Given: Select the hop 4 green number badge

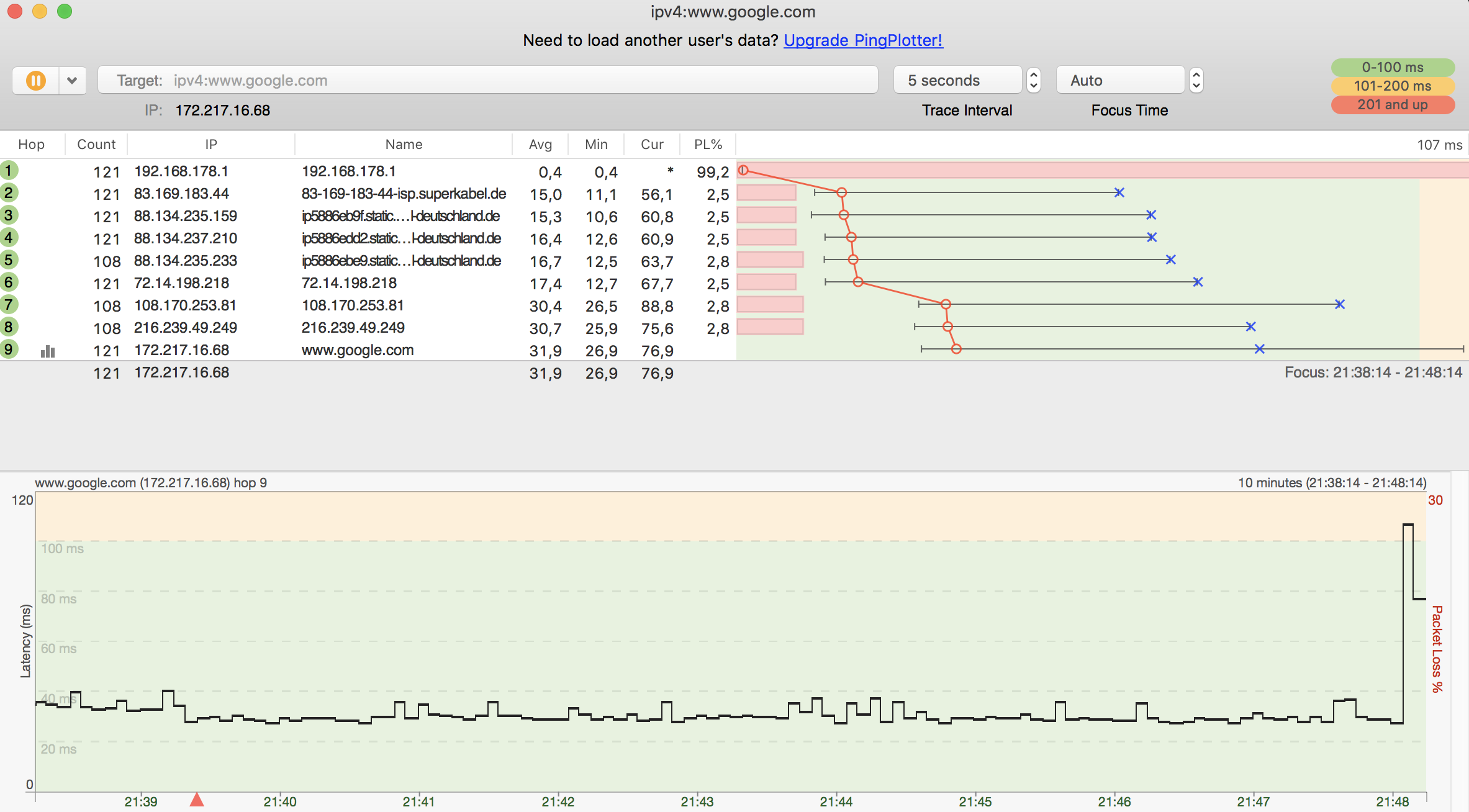Looking at the screenshot, I should (9, 237).
